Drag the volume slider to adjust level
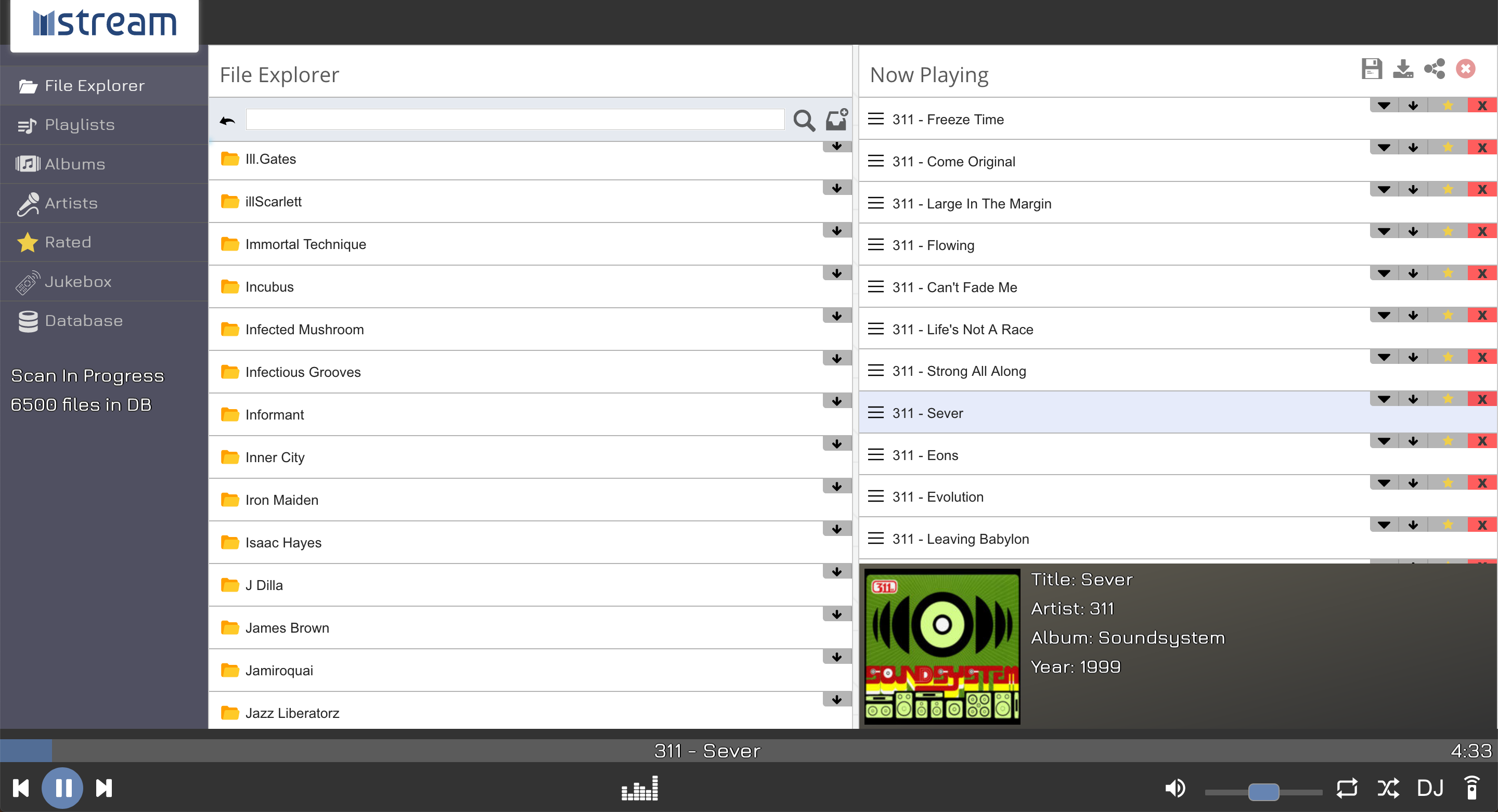The image size is (1498, 812). tap(1262, 785)
